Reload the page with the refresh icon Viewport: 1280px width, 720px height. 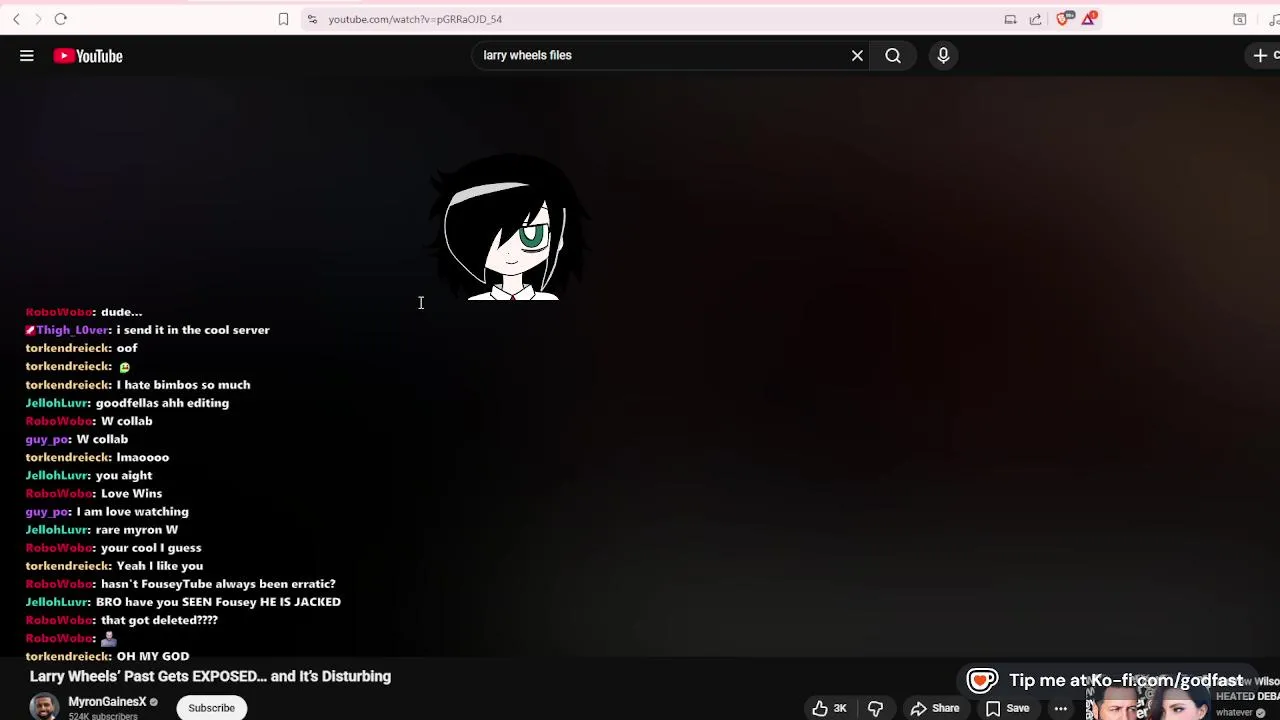click(x=60, y=19)
